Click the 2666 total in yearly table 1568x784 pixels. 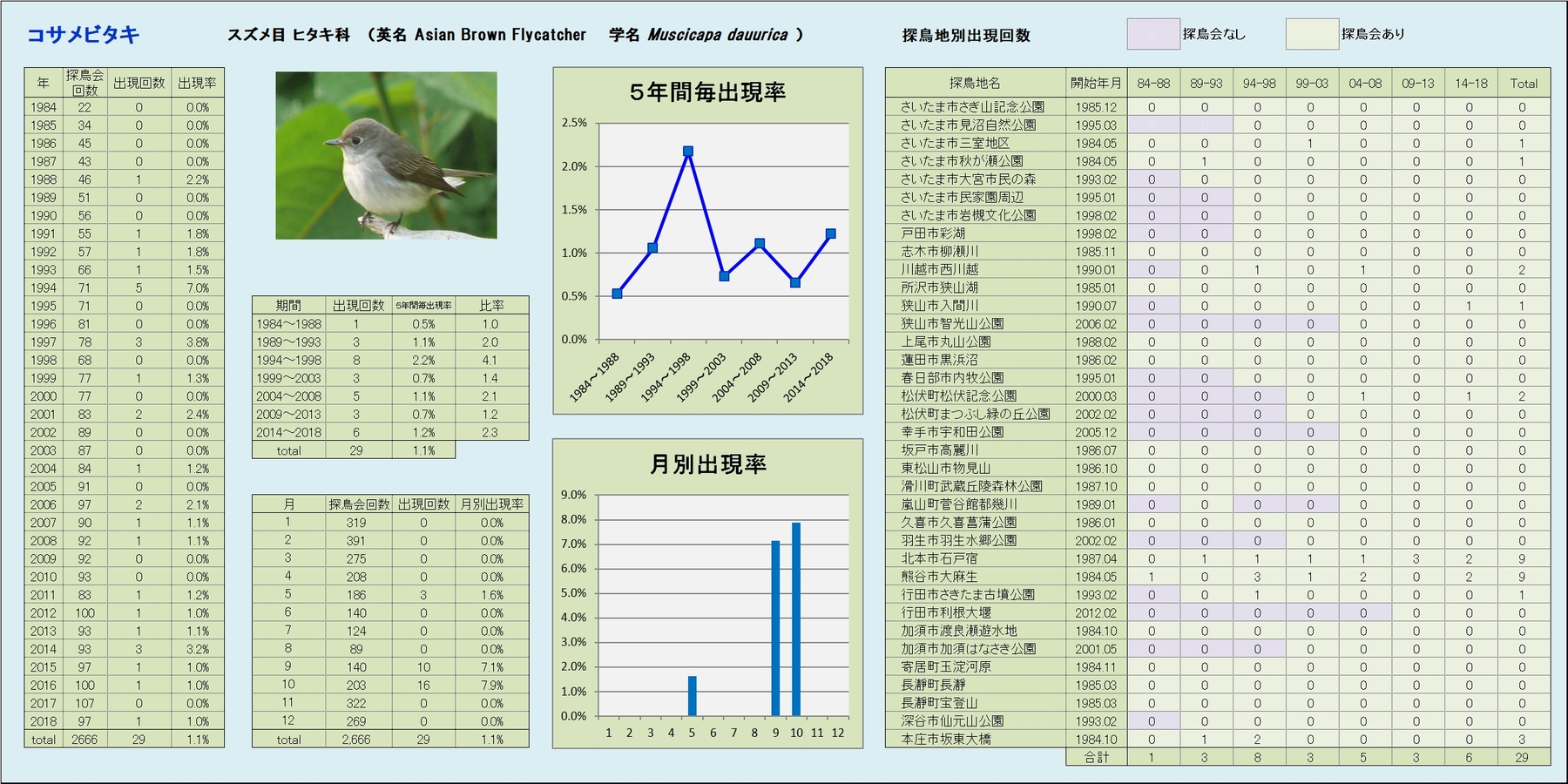click(84, 740)
